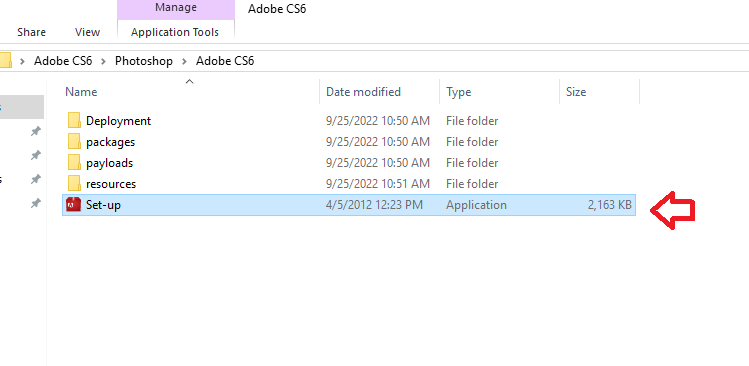This screenshot has height=366, width=749.
Task: Open the Manage contextual tab
Action: 176,8
